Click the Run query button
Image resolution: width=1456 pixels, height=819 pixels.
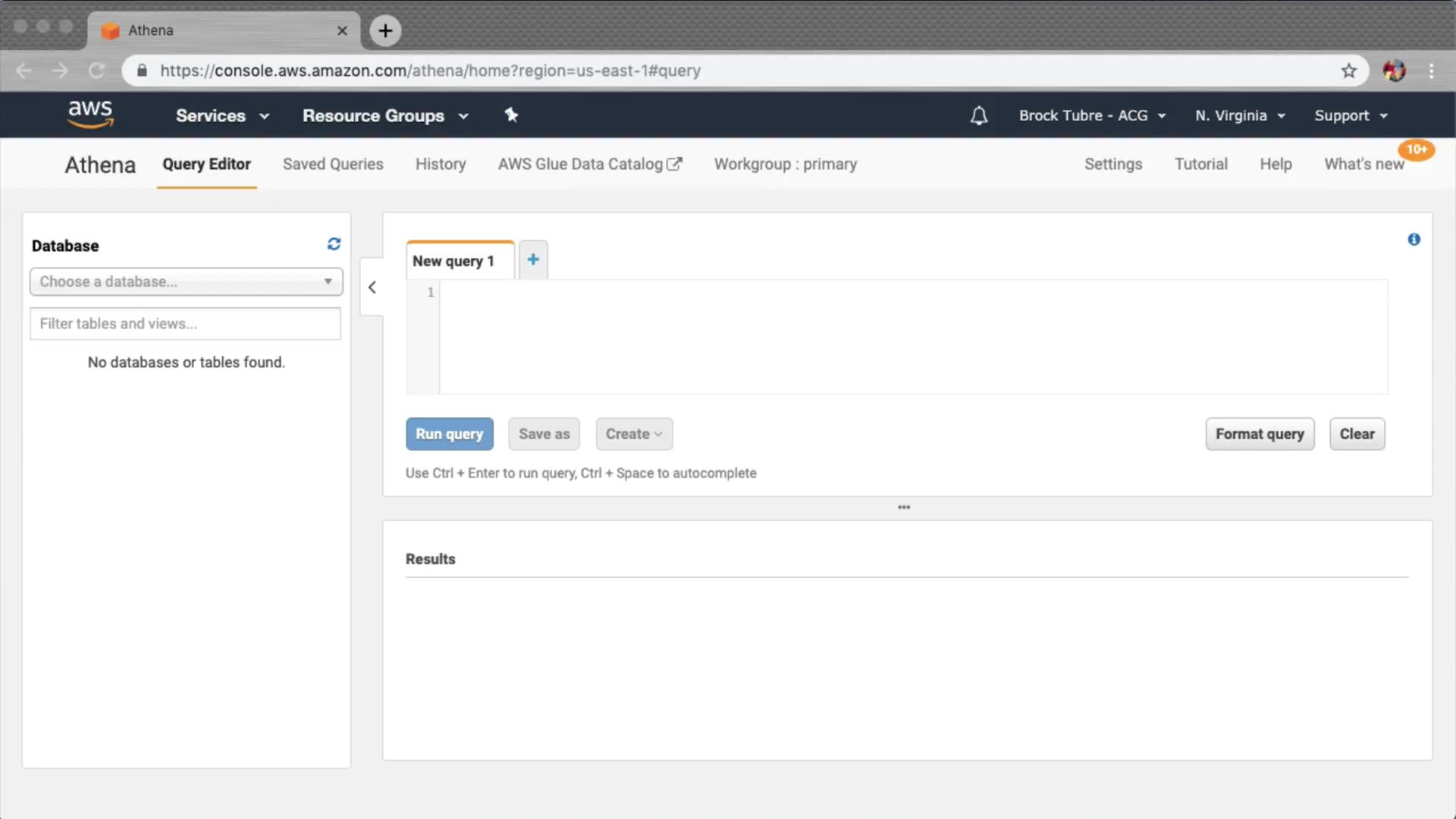(449, 434)
